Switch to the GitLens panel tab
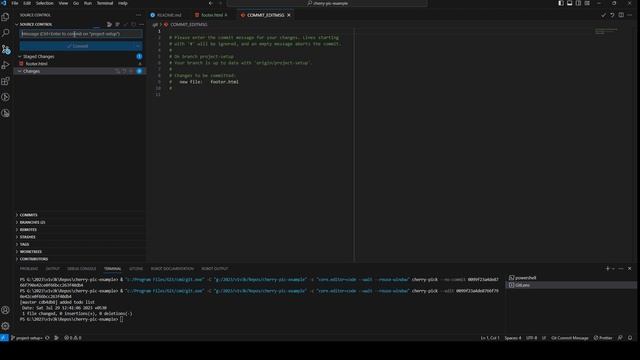 (x=136, y=269)
